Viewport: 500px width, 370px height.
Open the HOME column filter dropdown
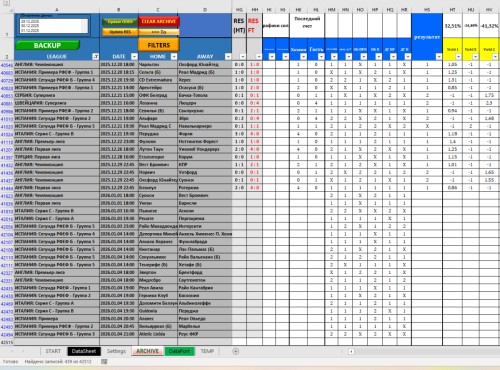click(x=174, y=57)
